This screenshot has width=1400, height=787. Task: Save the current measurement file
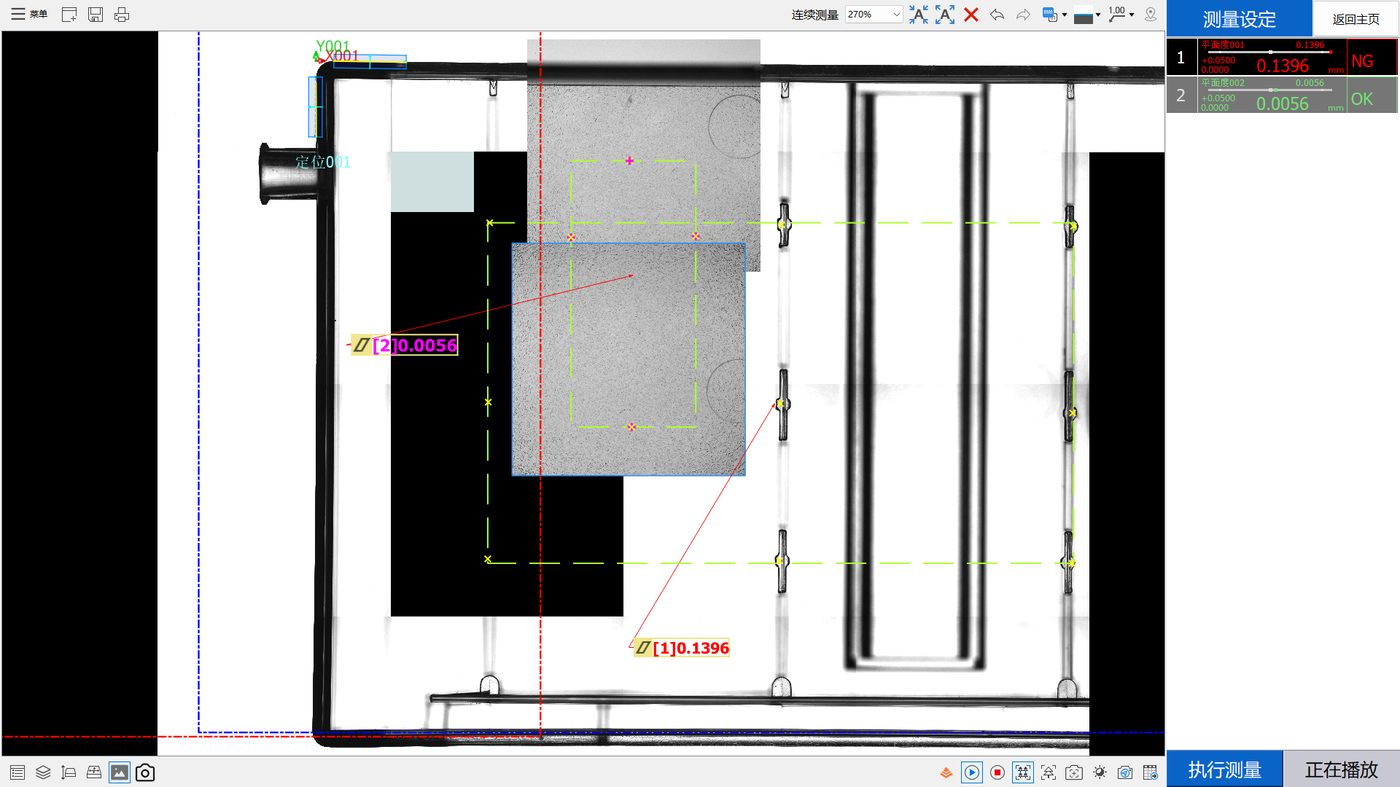(95, 14)
